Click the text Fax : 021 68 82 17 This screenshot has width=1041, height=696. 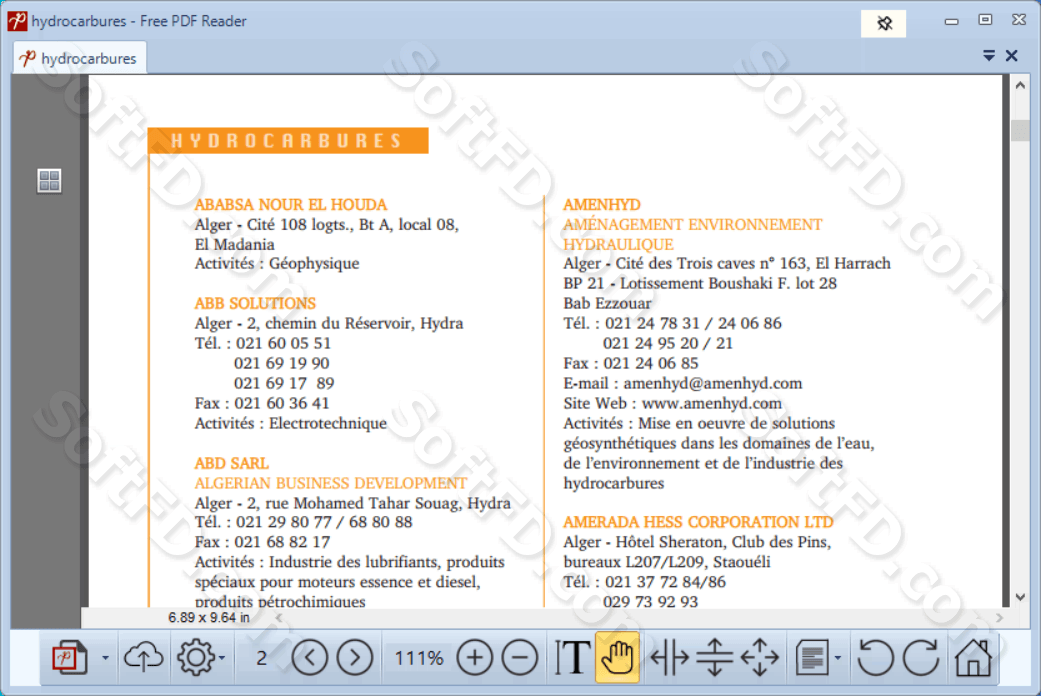[x=262, y=542]
